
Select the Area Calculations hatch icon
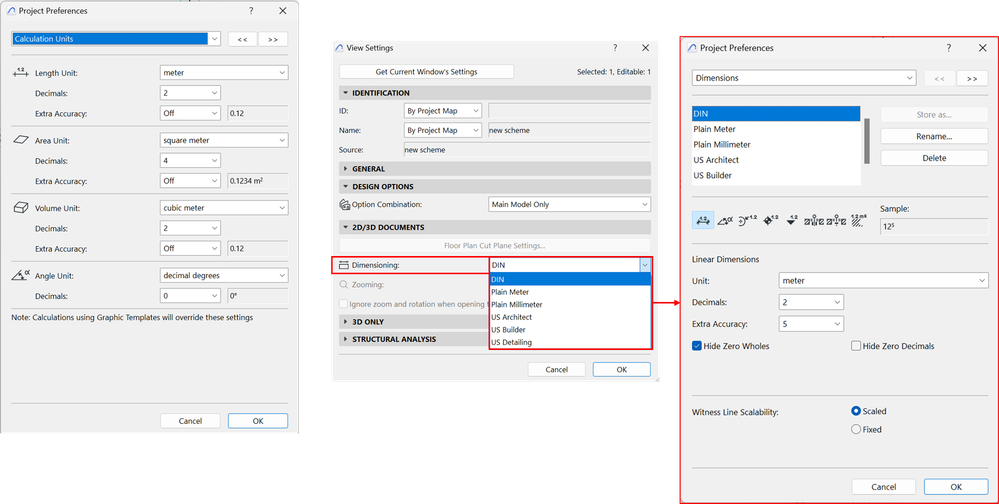pyautogui.click(x=859, y=221)
